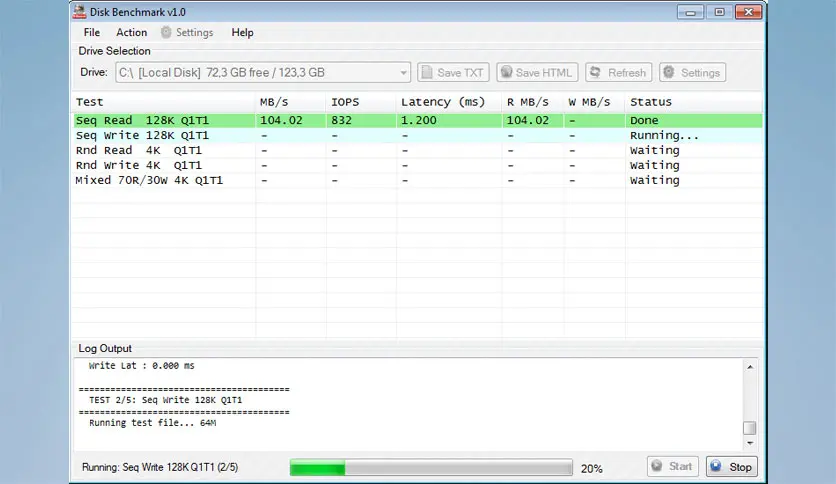Viewport: 836px width, 484px height.
Task: Click the Status column header
Action: point(694,102)
